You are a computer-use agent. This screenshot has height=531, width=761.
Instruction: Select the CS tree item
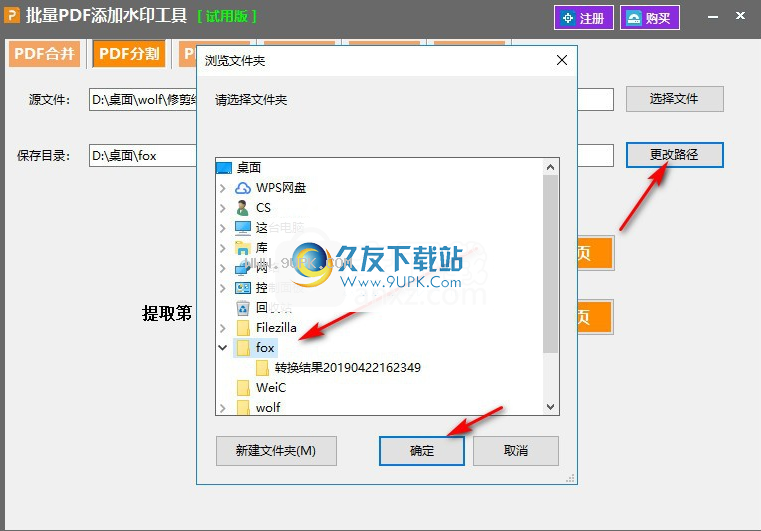click(x=263, y=208)
